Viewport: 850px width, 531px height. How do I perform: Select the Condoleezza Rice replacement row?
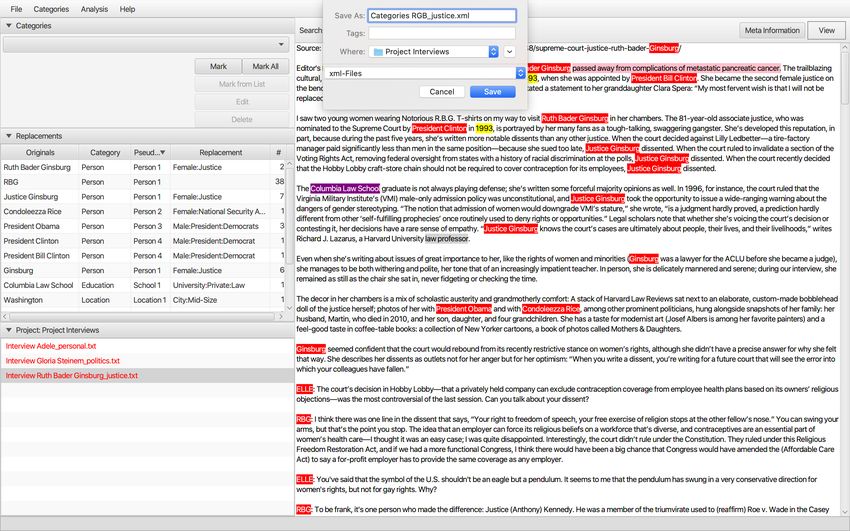coord(143,211)
